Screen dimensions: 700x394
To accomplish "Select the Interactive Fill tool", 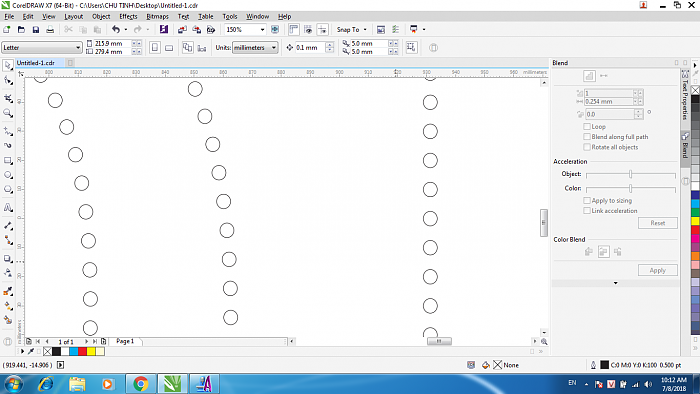I will pyautogui.click(x=8, y=306).
